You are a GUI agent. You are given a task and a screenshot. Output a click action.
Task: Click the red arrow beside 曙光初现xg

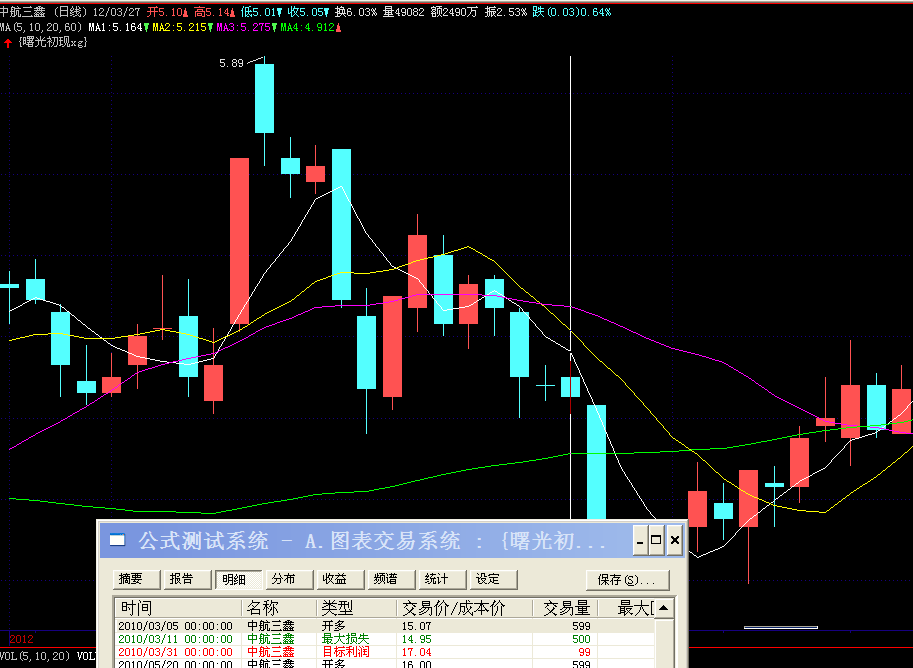(x=8, y=43)
